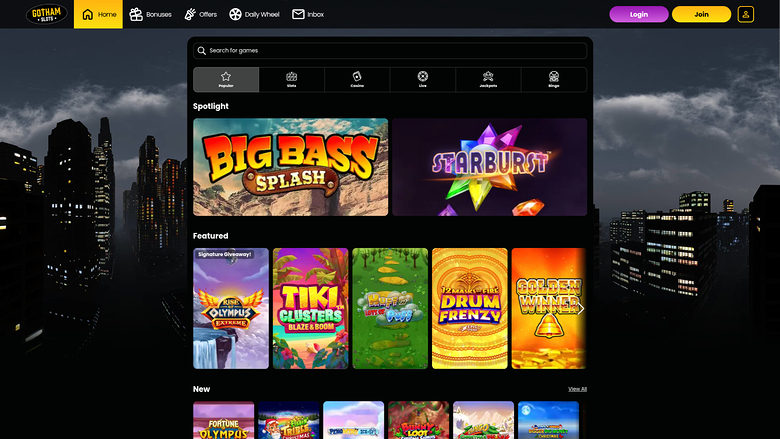
Task: Click the Featured carousel next arrow
Action: click(x=580, y=309)
